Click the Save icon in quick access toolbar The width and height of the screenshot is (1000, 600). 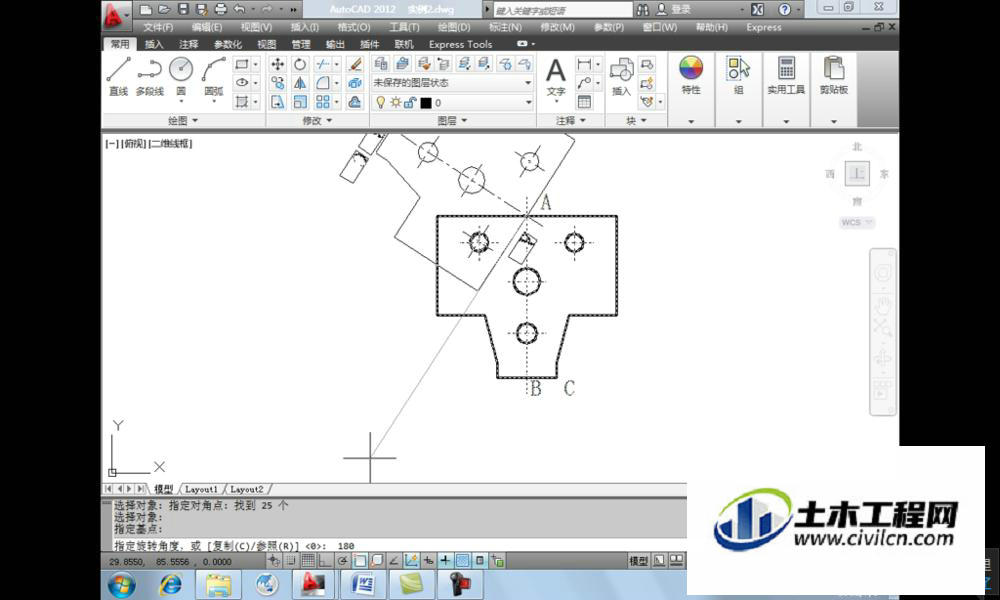pyautogui.click(x=183, y=9)
